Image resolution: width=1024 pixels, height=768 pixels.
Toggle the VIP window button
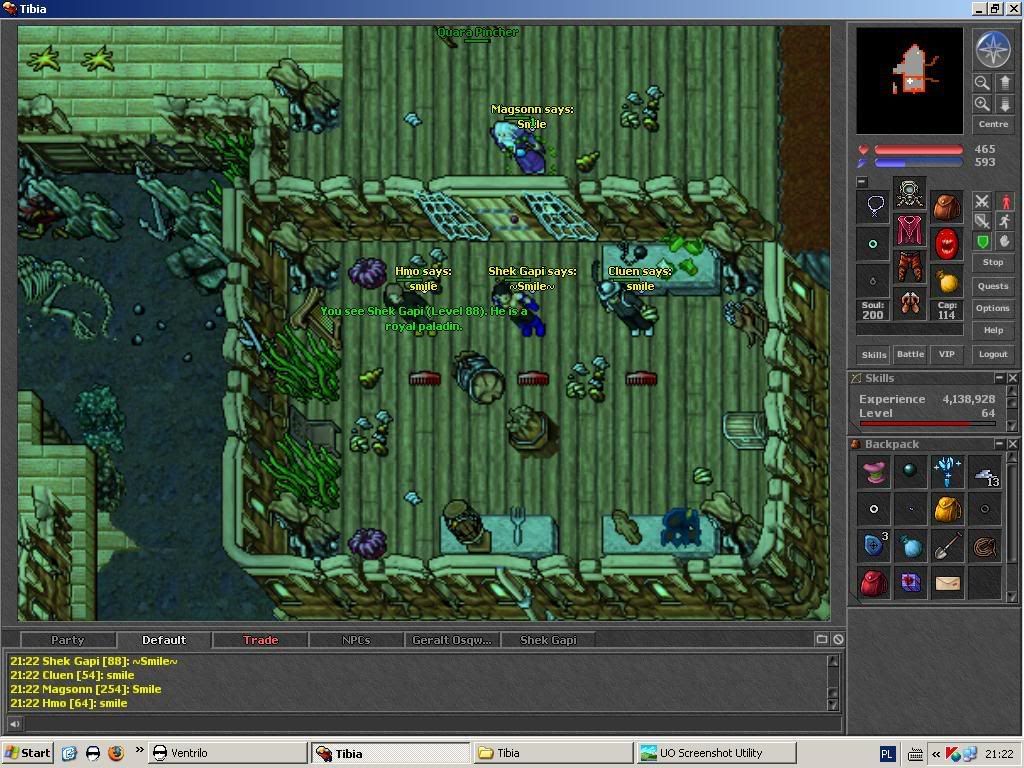coord(947,354)
